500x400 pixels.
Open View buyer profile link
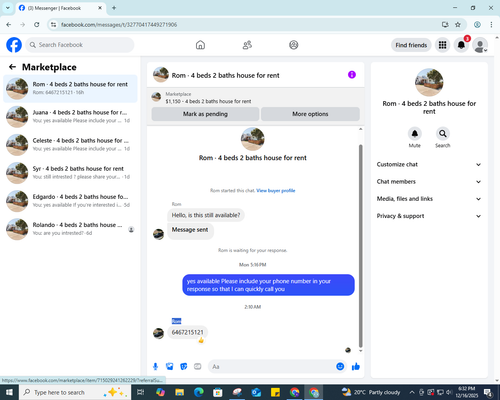[x=276, y=191]
